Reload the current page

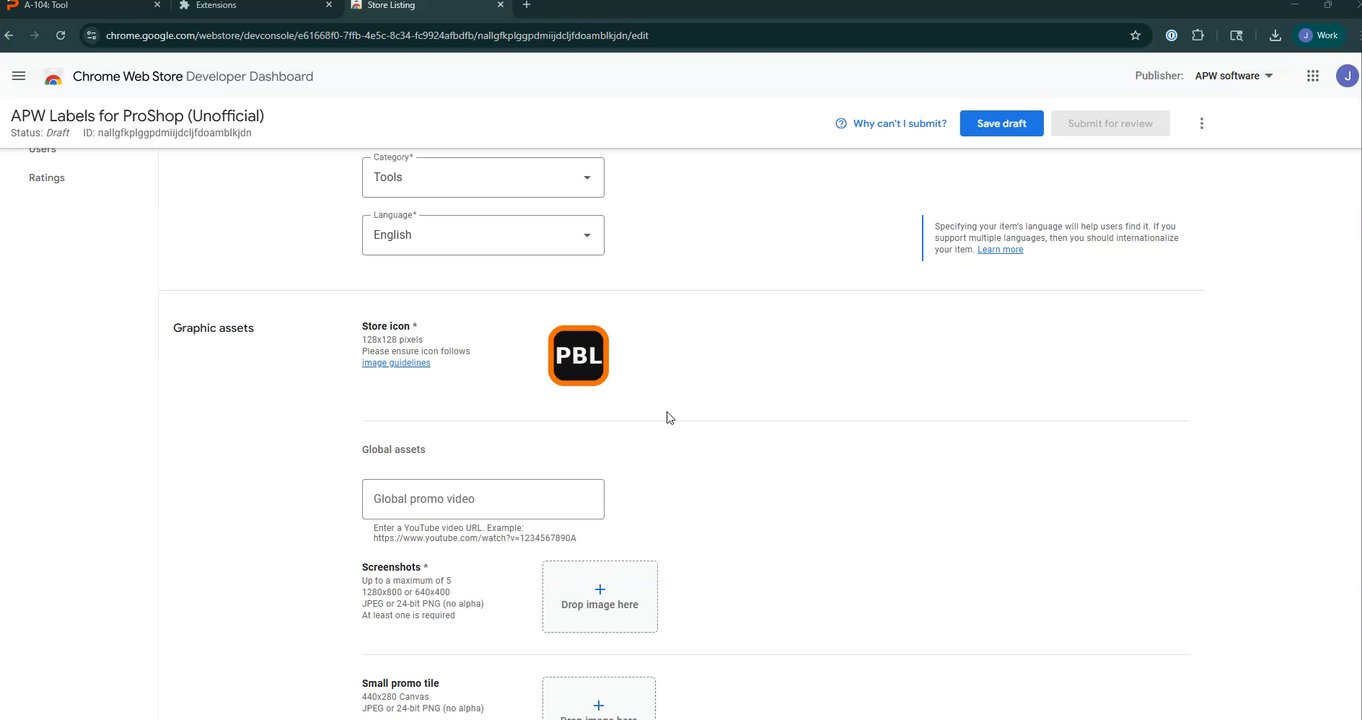point(61,35)
